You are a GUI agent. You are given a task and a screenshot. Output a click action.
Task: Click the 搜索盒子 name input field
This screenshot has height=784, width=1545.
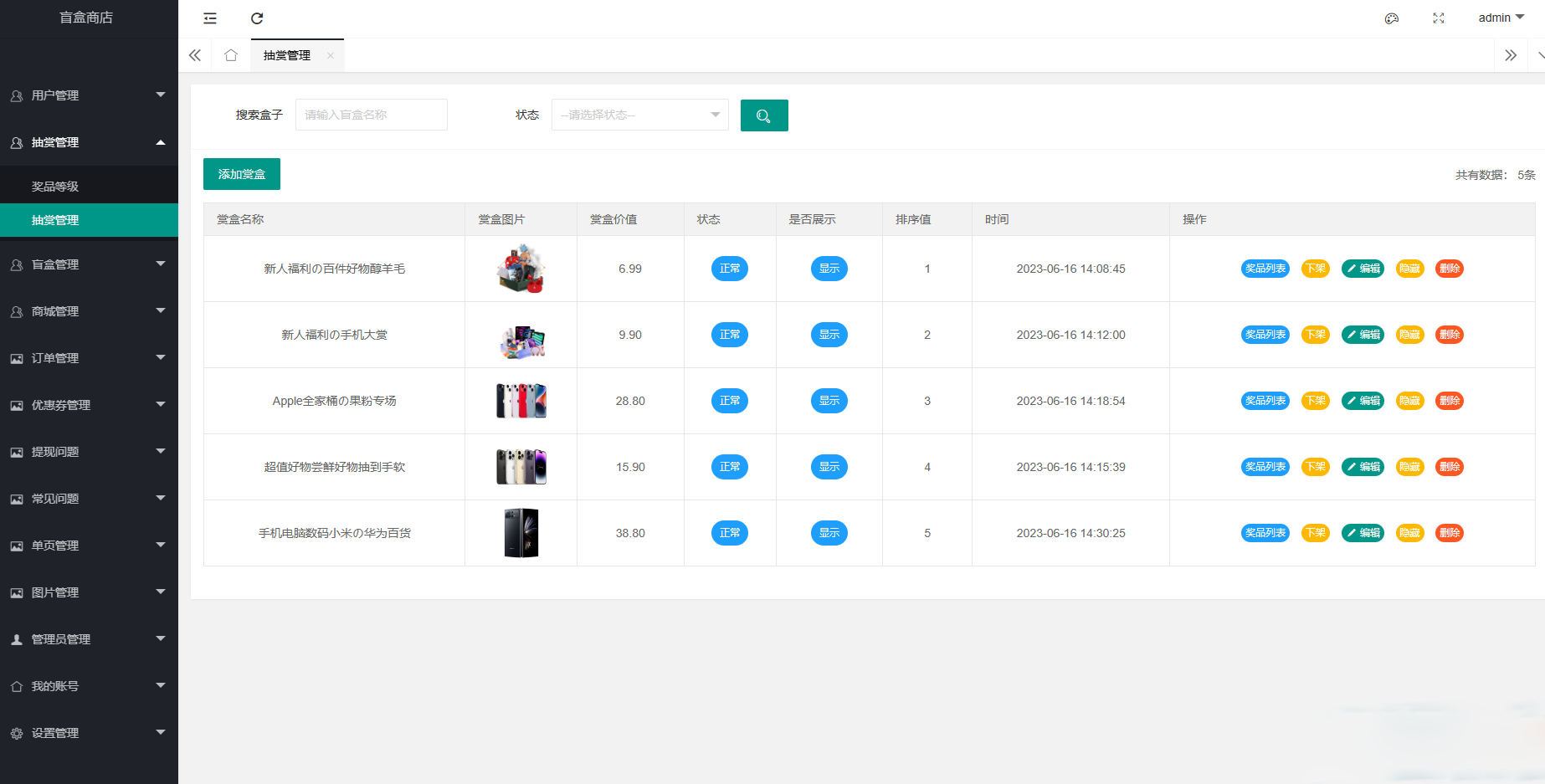click(x=371, y=115)
